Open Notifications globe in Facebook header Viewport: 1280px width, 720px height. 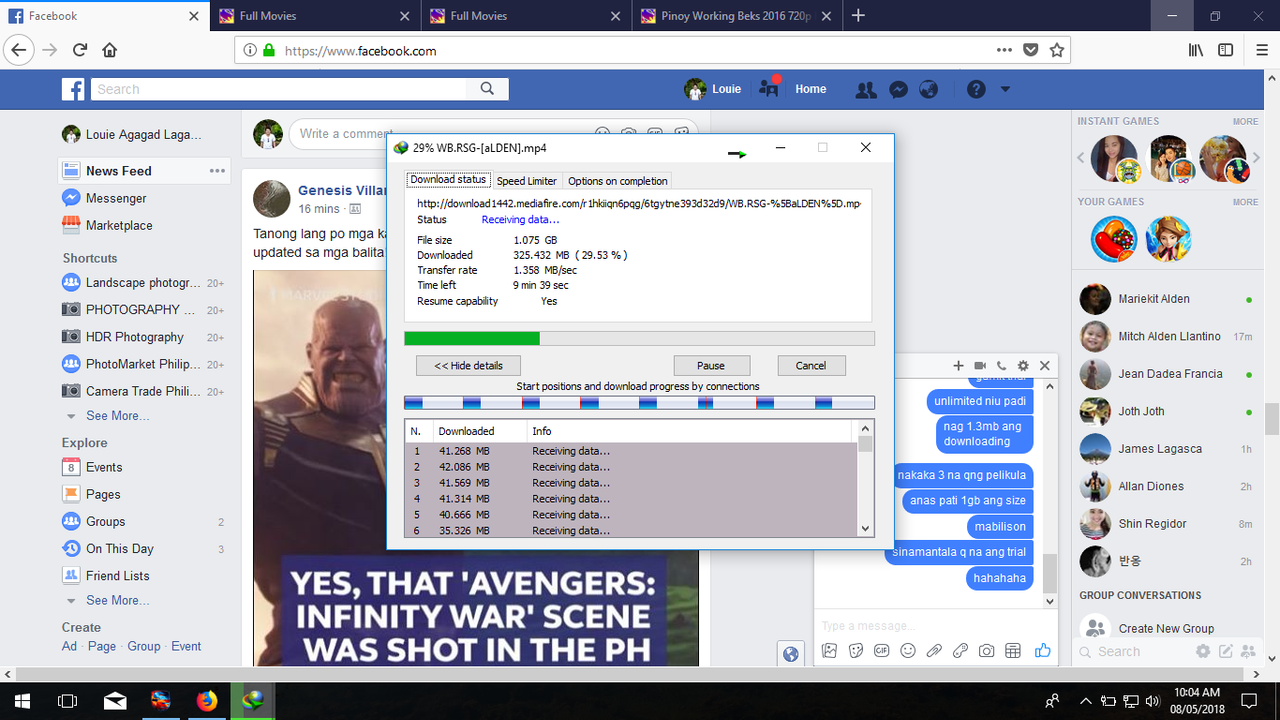coord(929,89)
